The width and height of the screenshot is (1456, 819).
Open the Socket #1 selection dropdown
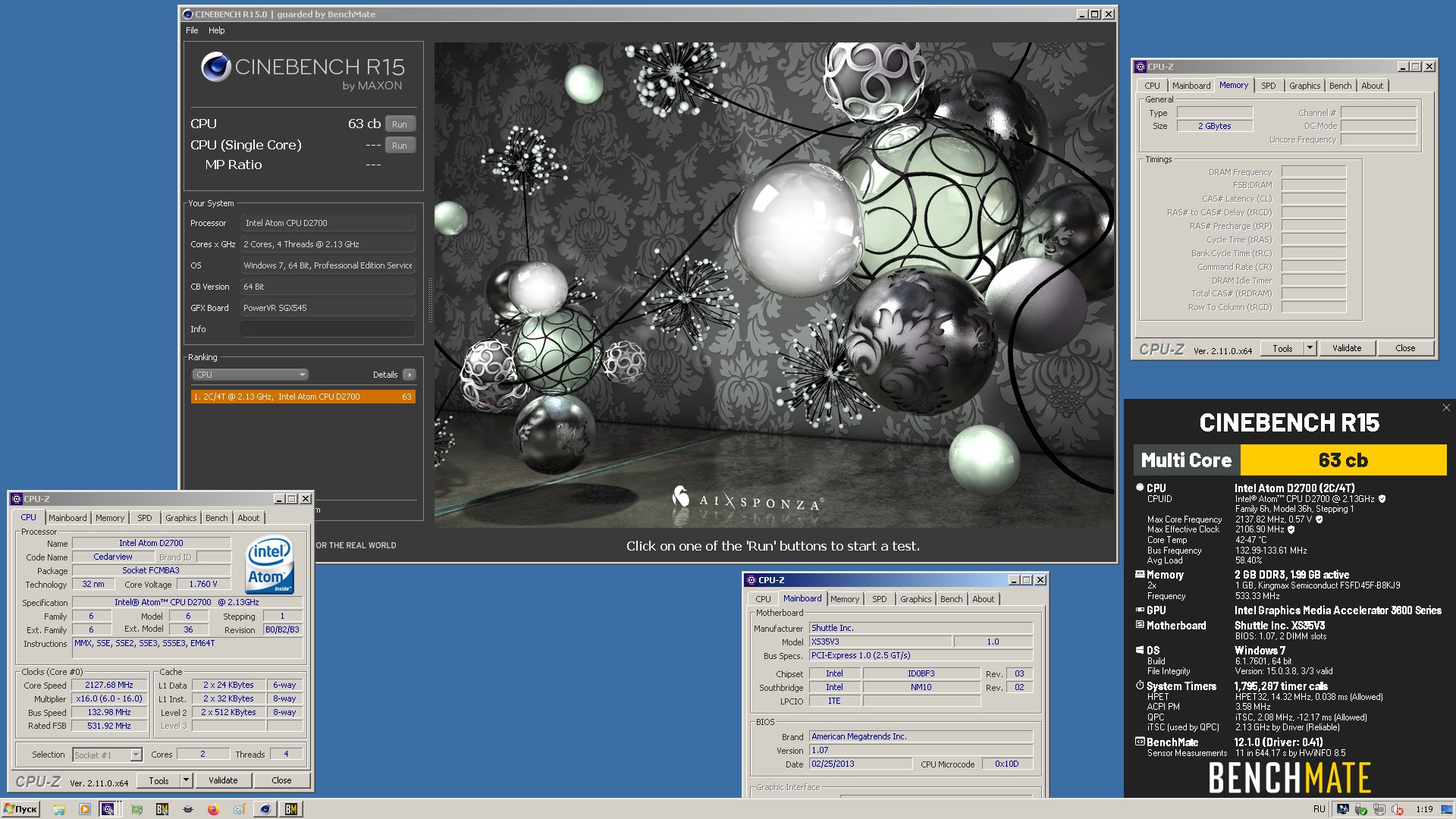pos(107,755)
